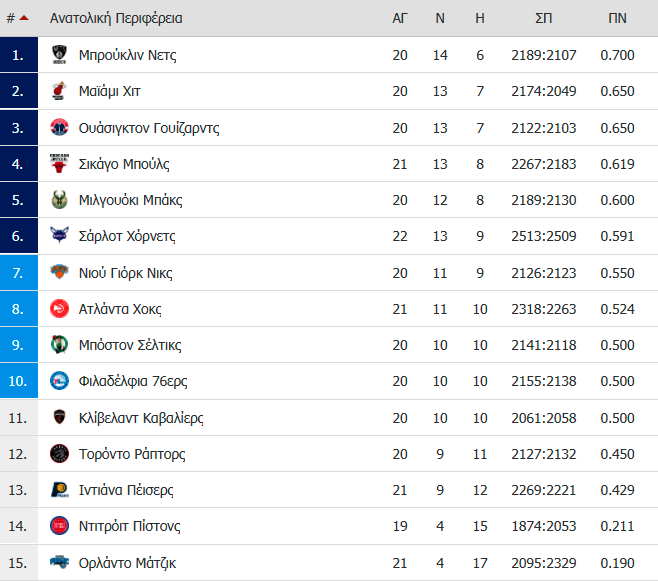Sort table by ΠΝ percentage column

coord(617,18)
